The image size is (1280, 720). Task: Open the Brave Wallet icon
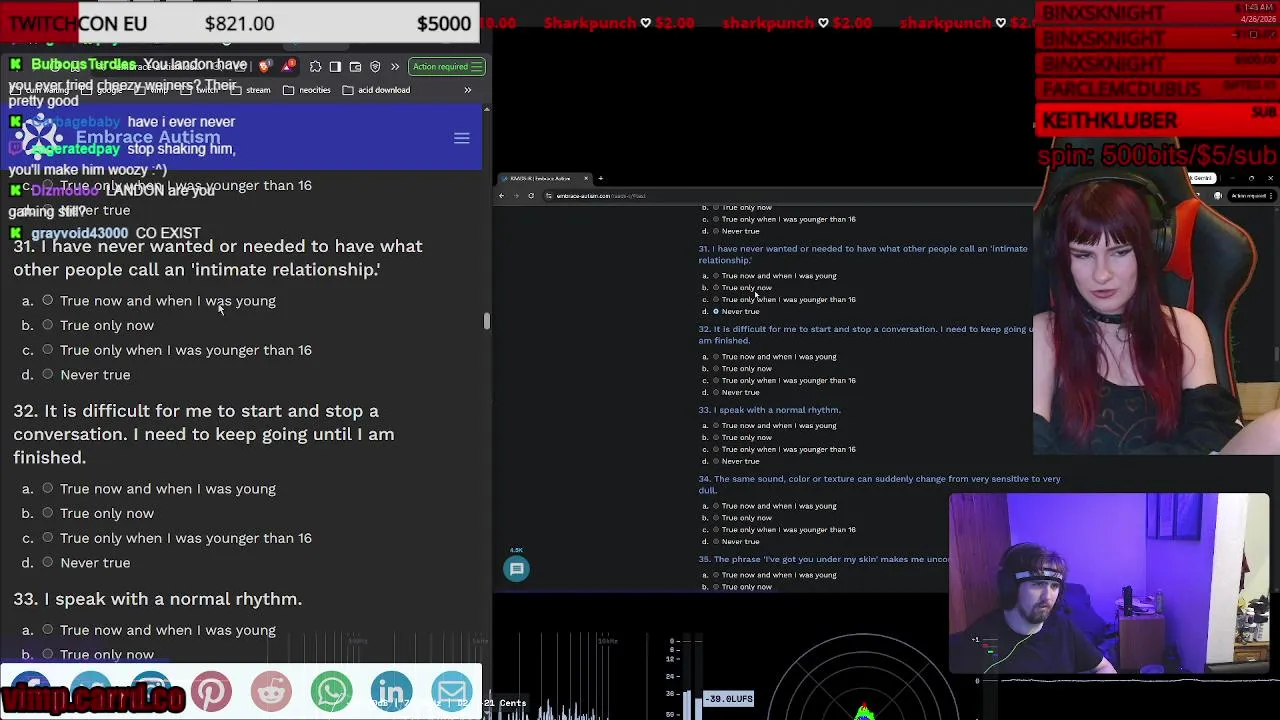pyautogui.click(x=355, y=67)
